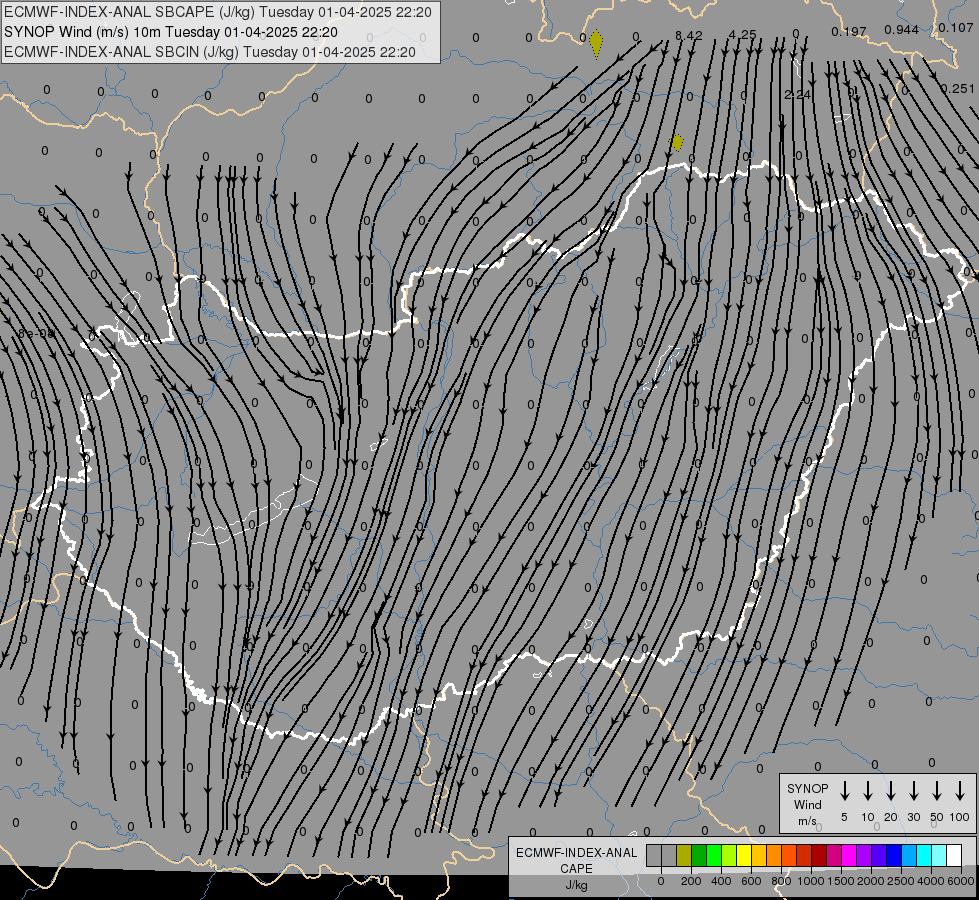Click the 8e-08 value at left edge

tap(36, 334)
